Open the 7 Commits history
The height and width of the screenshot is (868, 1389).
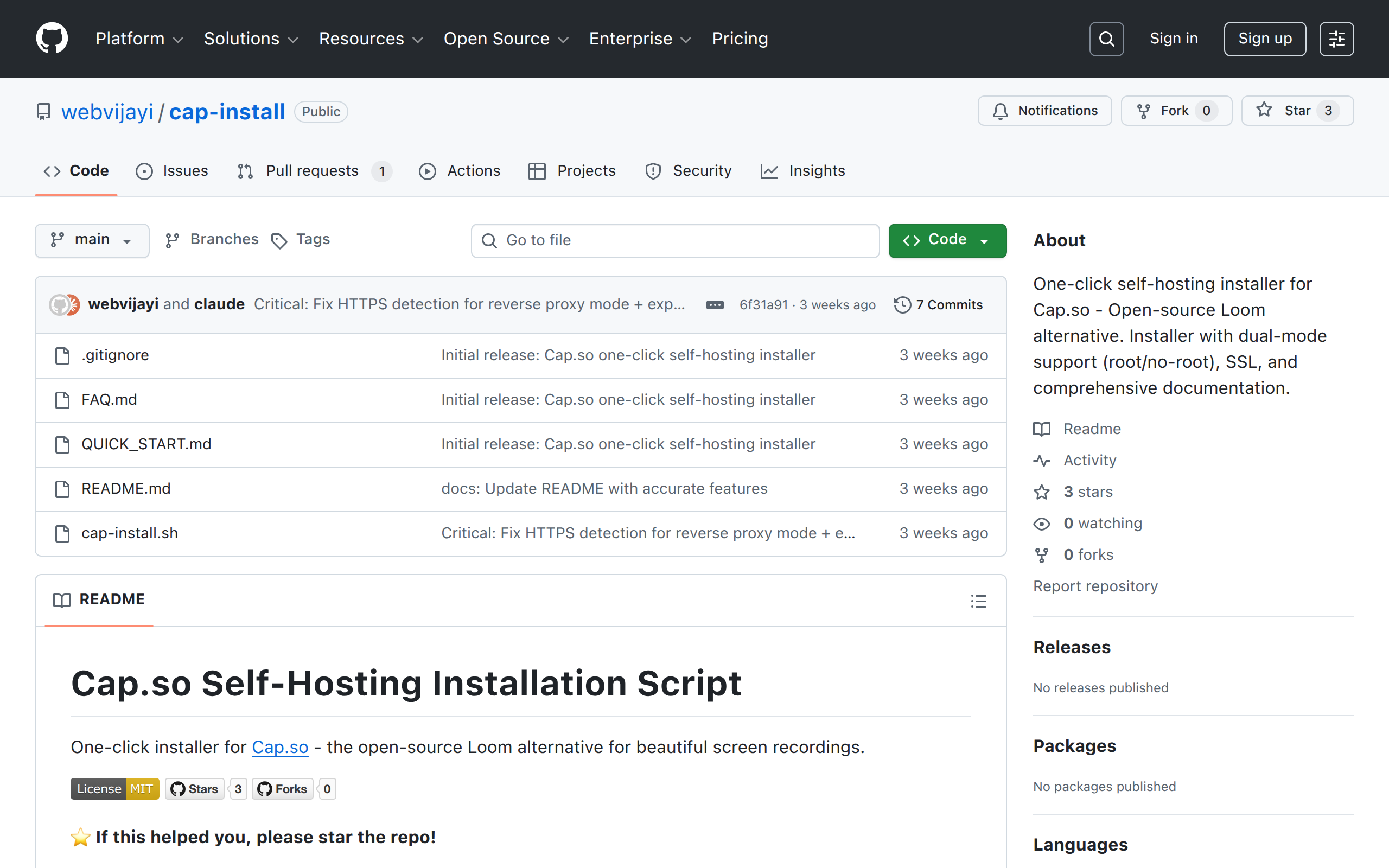939,305
